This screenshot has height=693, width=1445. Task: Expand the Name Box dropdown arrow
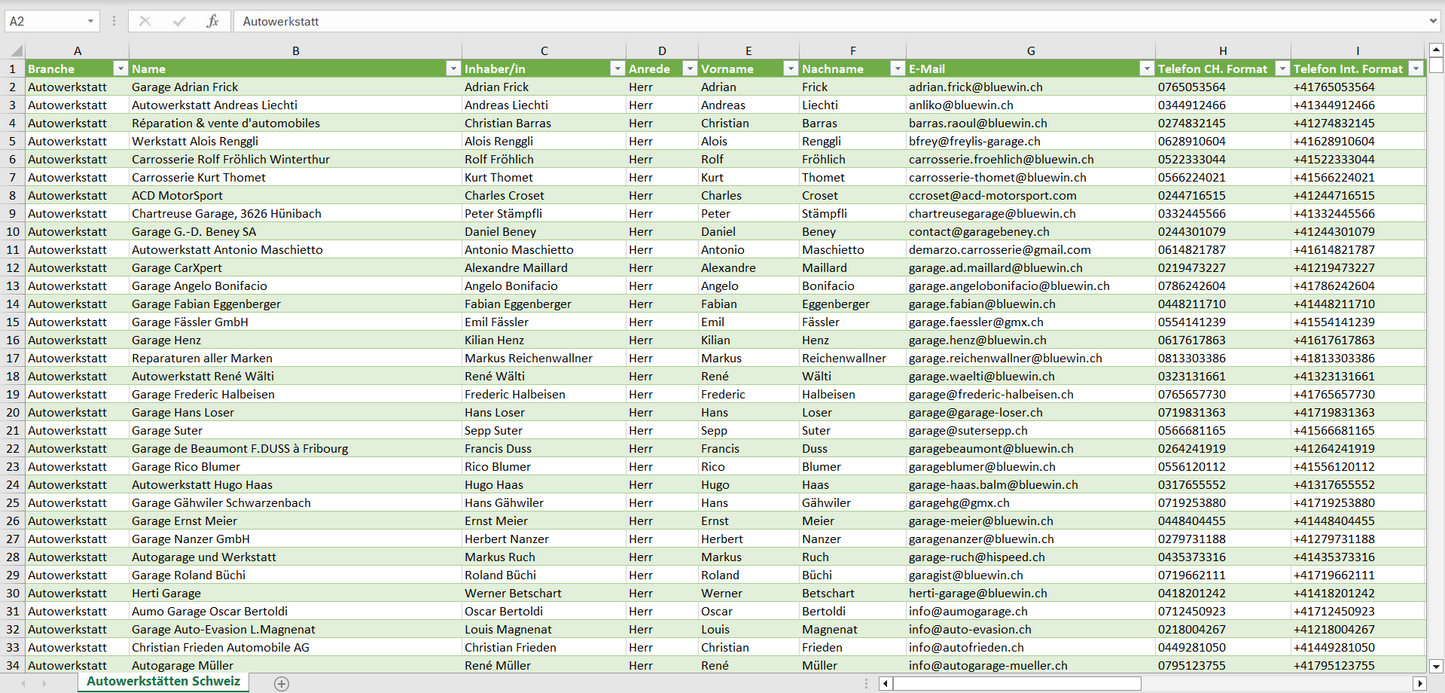click(x=91, y=21)
